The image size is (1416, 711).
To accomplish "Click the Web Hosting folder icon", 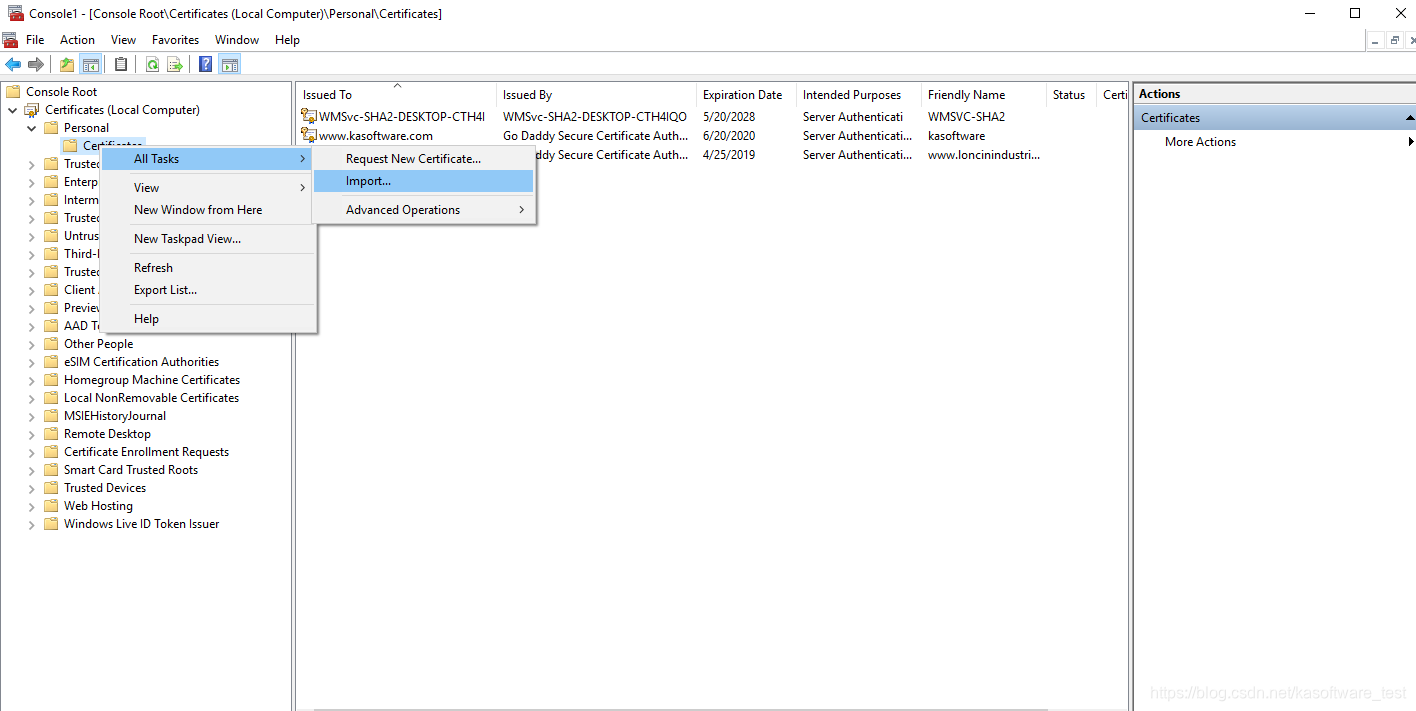I will pyautogui.click(x=51, y=506).
